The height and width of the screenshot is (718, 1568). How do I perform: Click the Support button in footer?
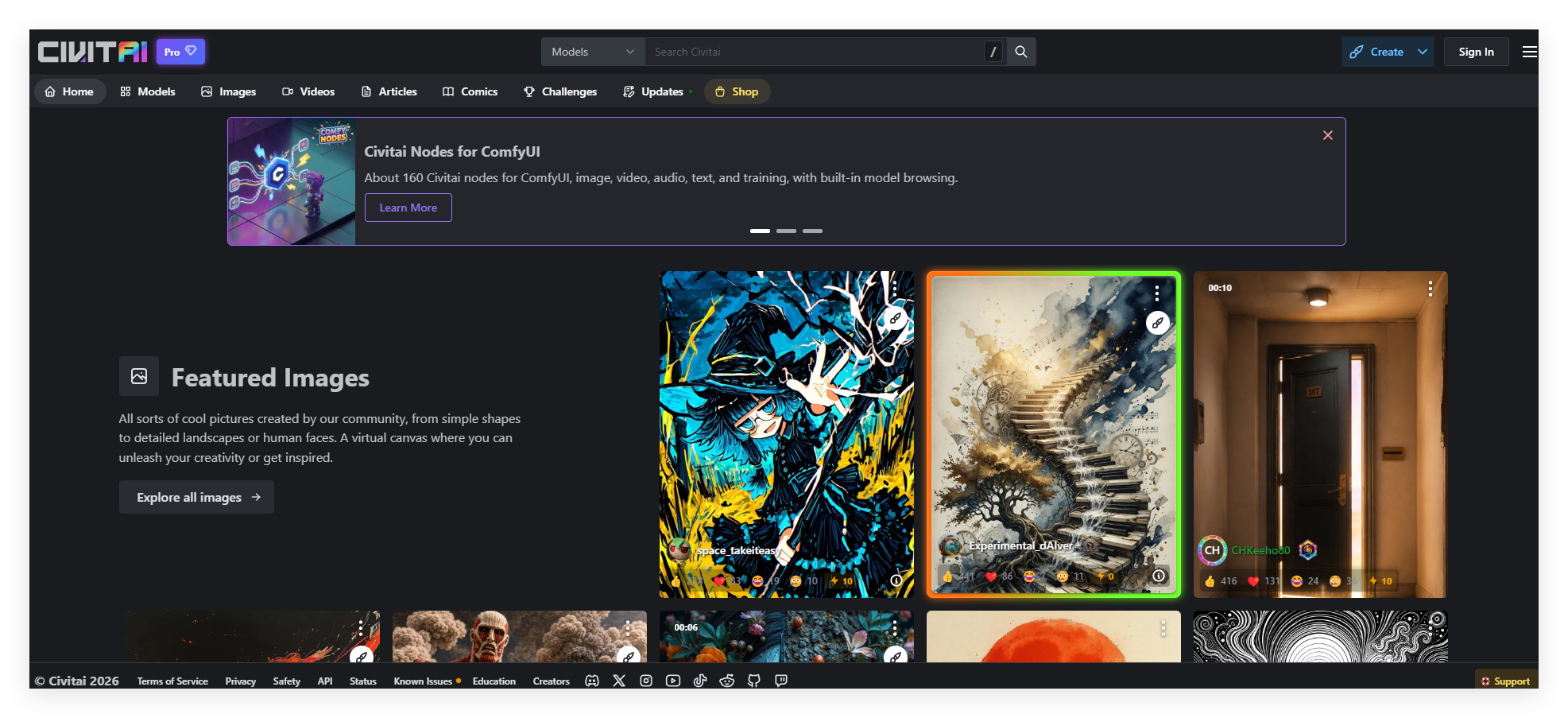pos(1505,681)
